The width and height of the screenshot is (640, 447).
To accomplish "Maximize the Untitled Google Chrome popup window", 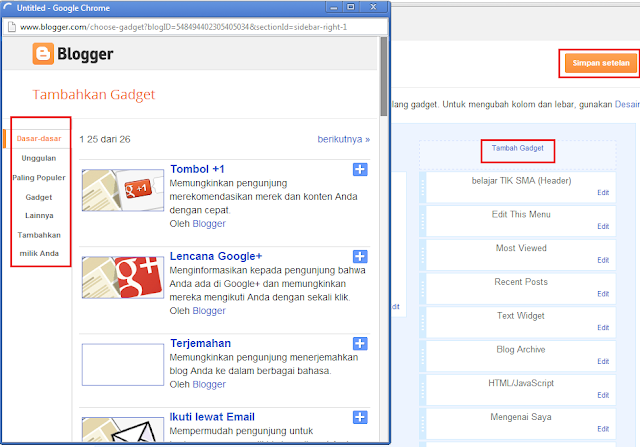I will tap(351, 7).
